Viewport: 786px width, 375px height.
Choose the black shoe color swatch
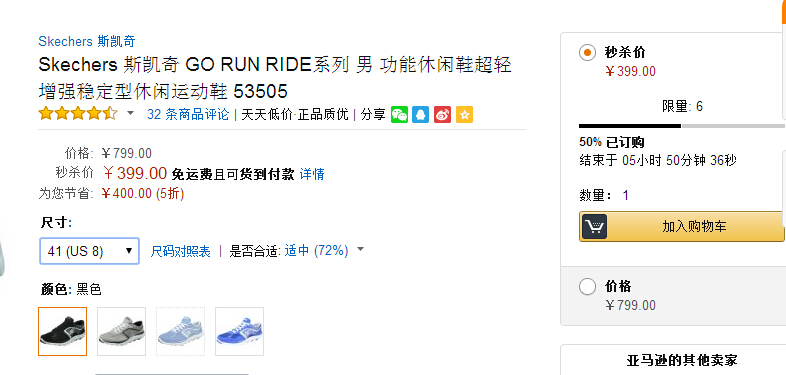click(x=63, y=331)
